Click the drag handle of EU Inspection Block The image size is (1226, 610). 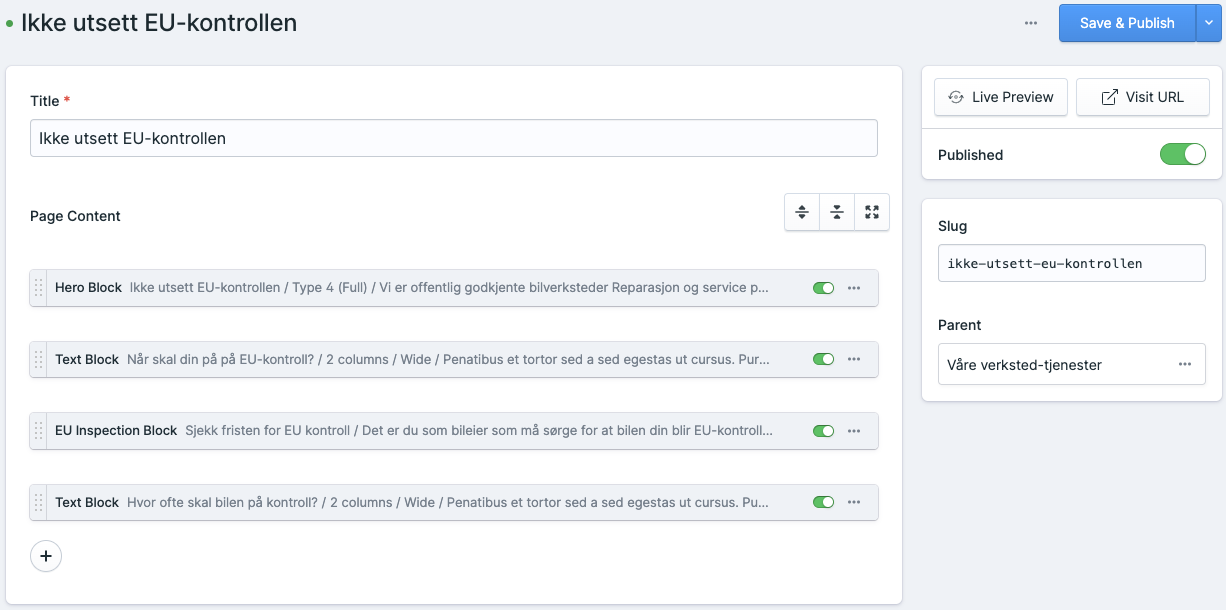coord(39,431)
